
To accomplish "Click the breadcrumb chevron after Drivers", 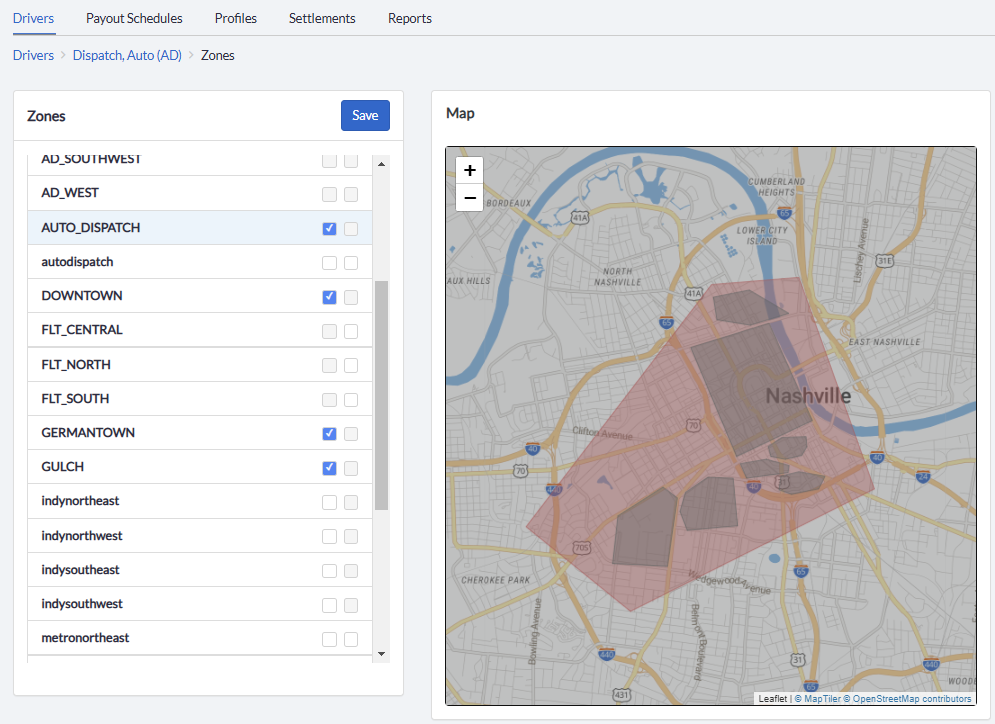I will [61, 56].
